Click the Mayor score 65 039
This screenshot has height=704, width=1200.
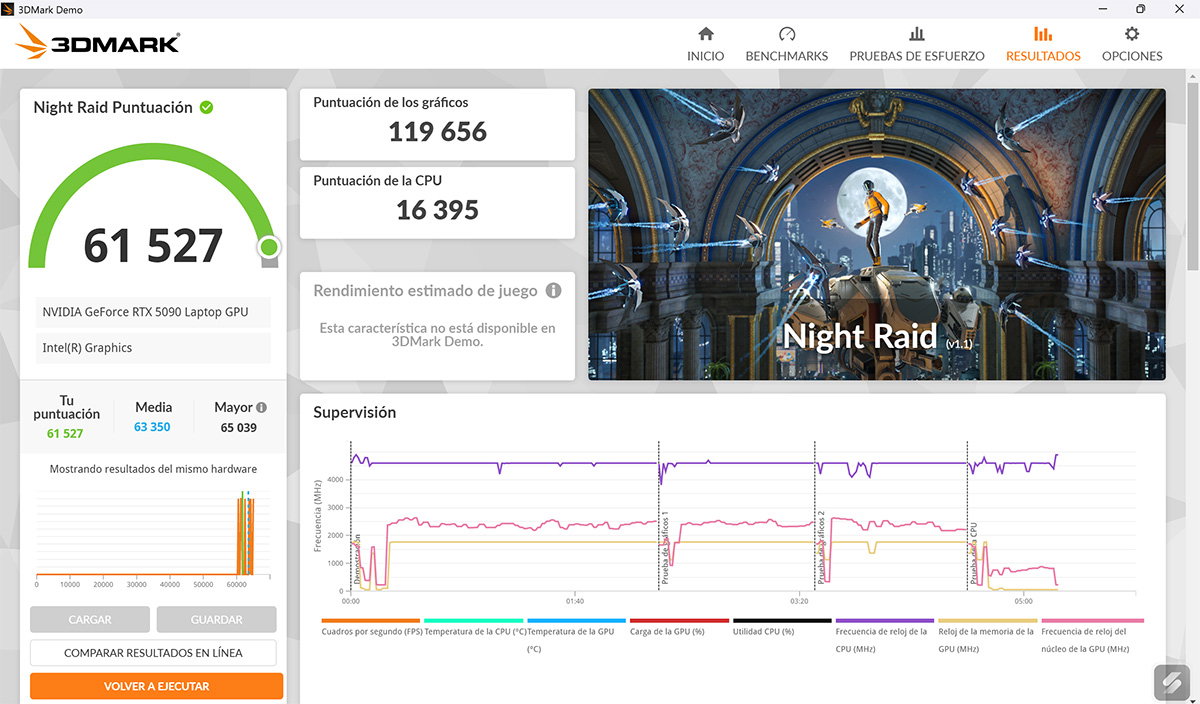[x=239, y=427]
